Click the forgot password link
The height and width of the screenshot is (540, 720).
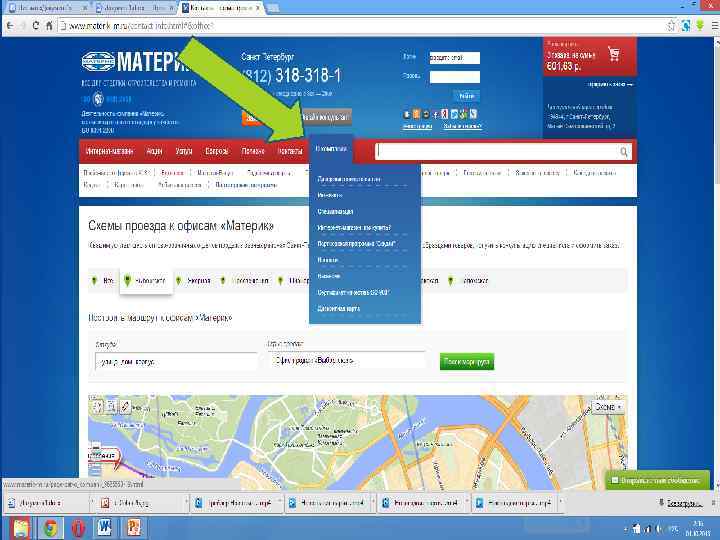[x=462, y=126]
